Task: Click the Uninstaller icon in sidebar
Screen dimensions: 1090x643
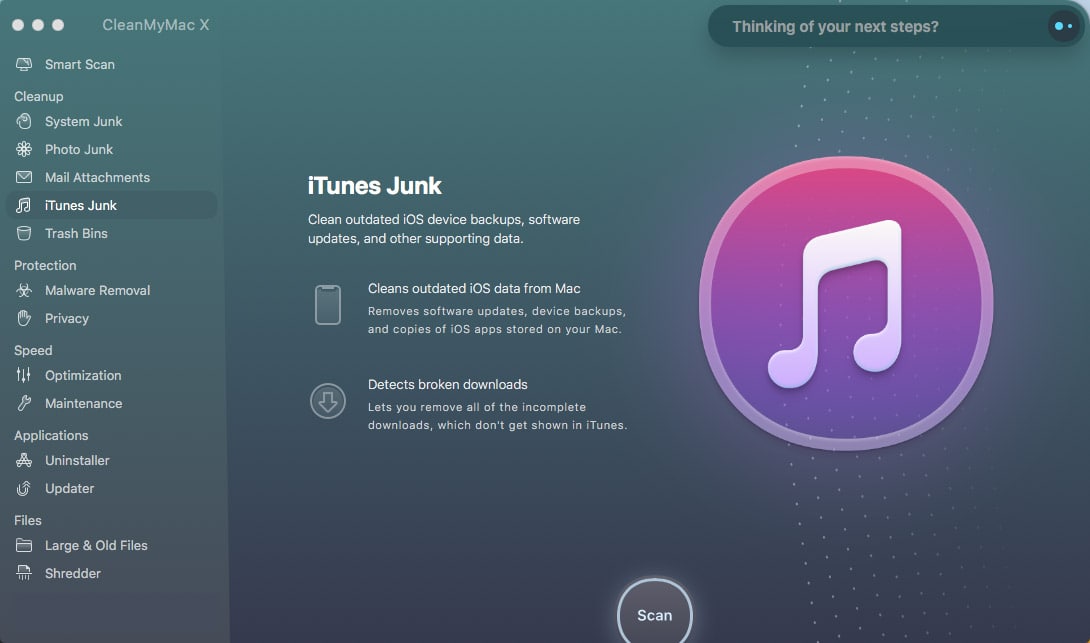Action: click(24, 460)
